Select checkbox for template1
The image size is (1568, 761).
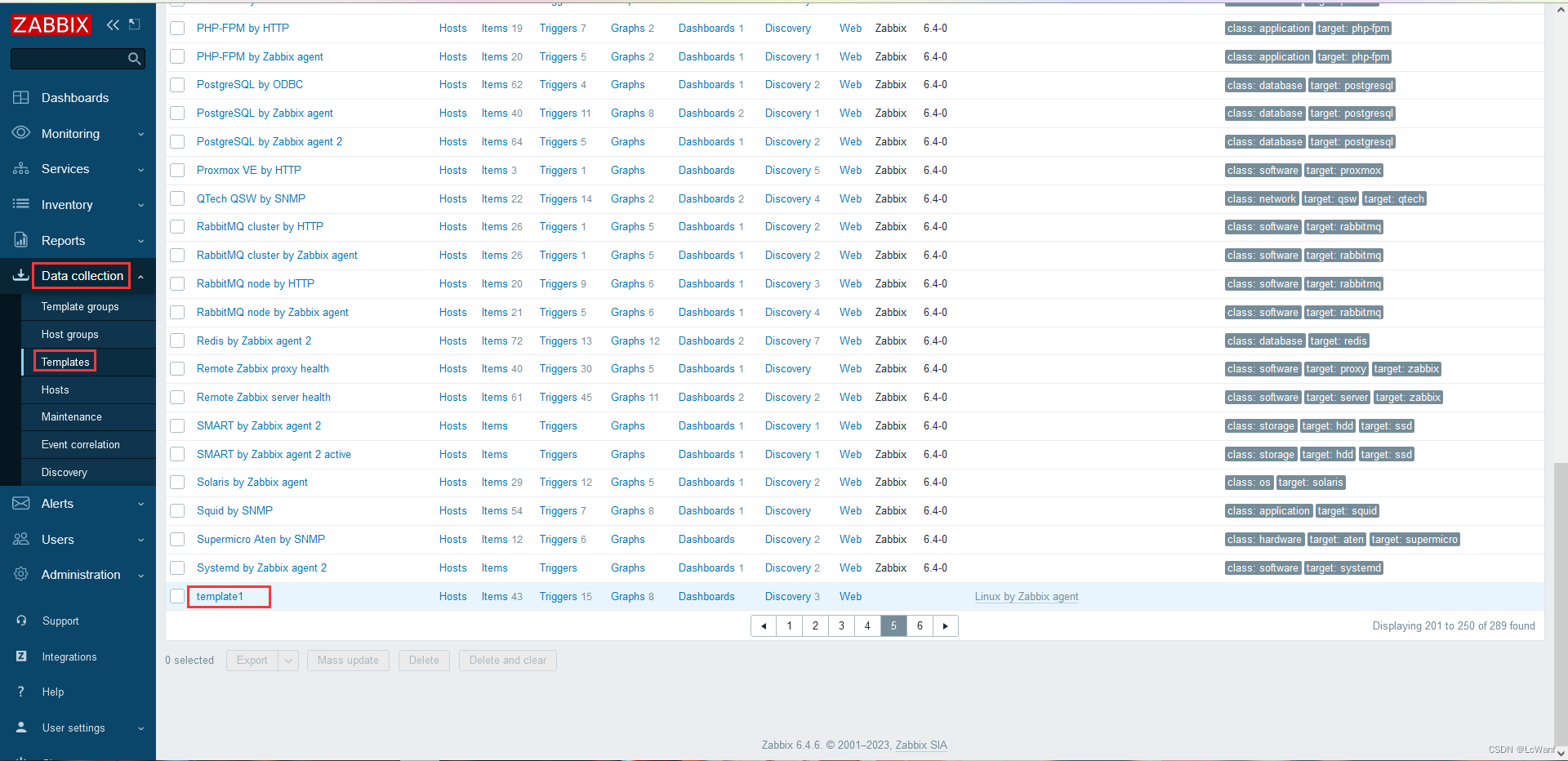coord(177,596)
